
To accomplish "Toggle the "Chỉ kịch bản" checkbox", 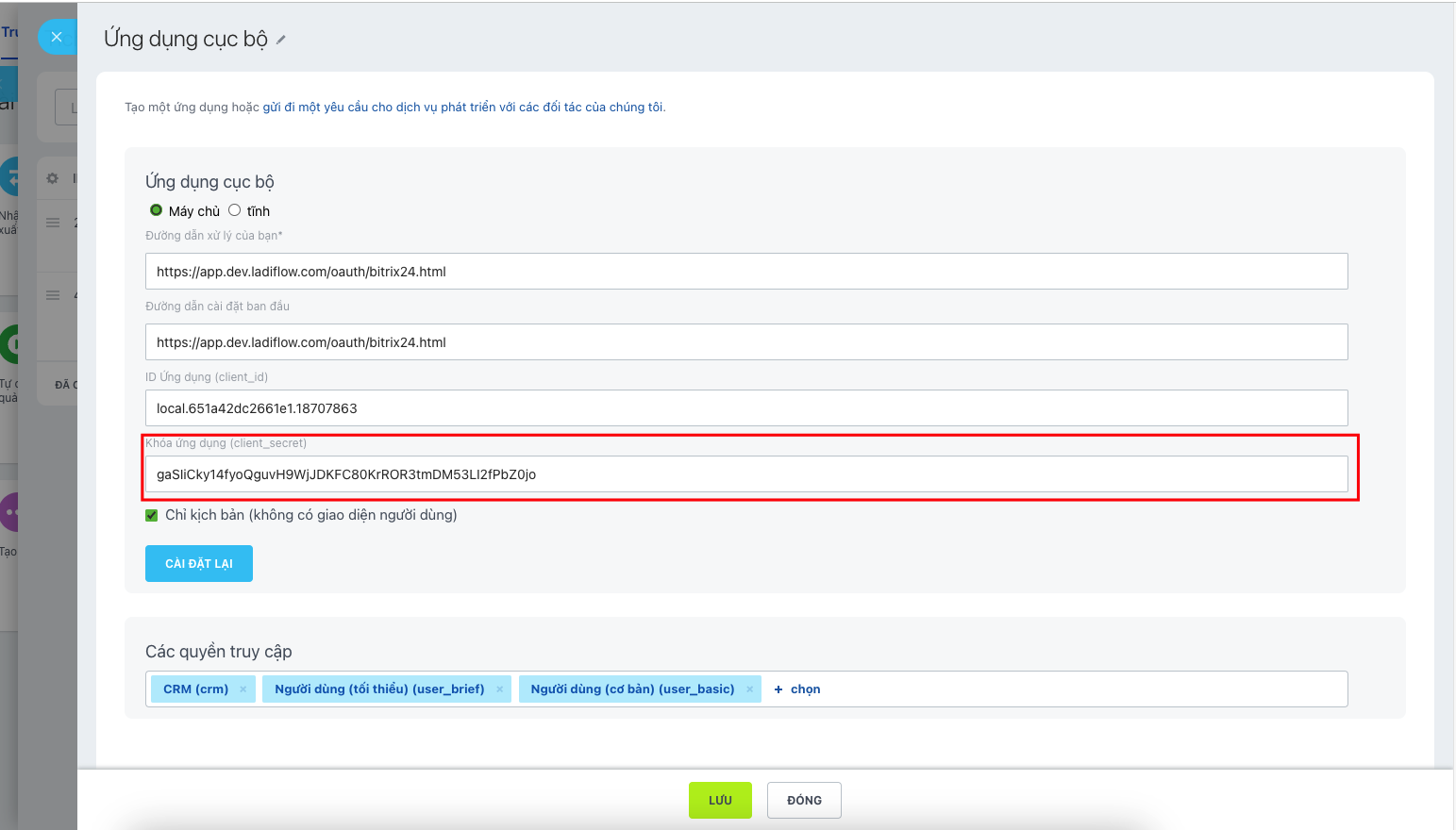I will pyautogui.click(x=152, y=515).
